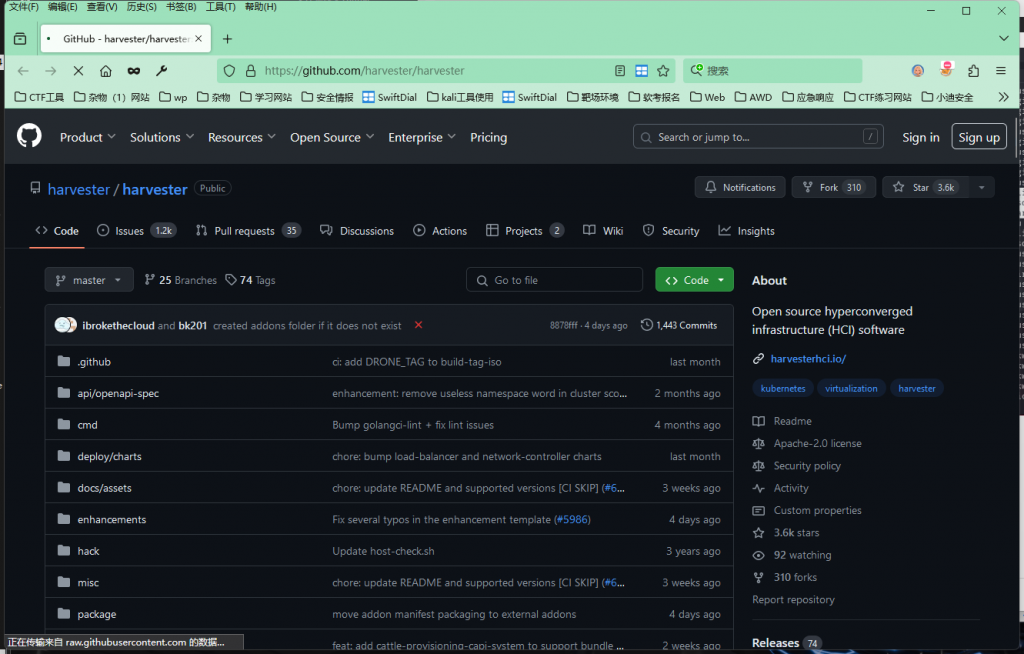
Task: Open the 文件(F) File menu
Action: (x=23, y=7)
